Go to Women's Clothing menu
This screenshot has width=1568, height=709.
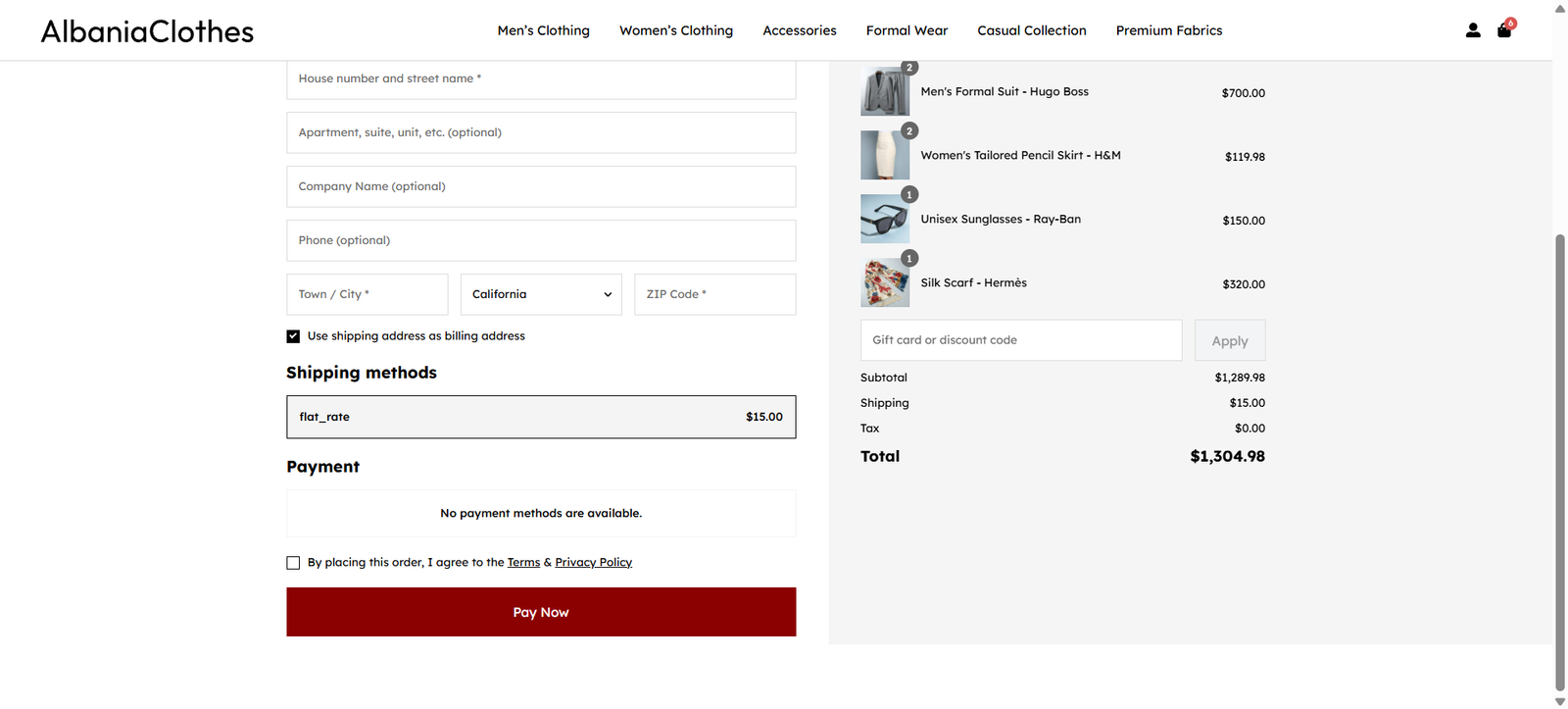point(676,30)
